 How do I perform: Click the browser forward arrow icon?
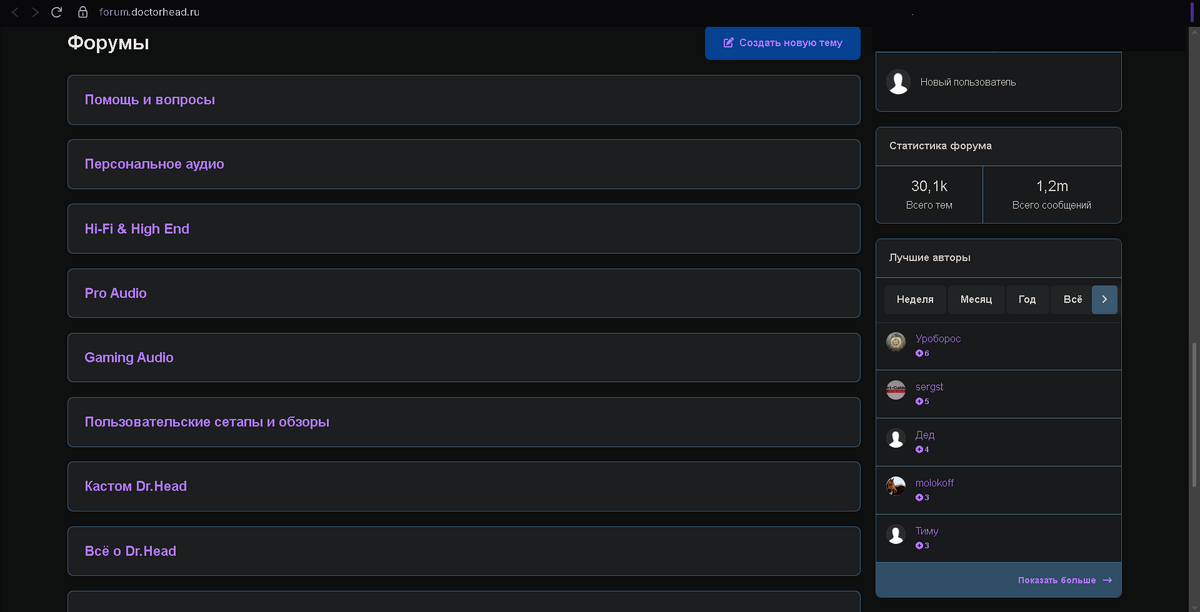click(x=36, y=12)
